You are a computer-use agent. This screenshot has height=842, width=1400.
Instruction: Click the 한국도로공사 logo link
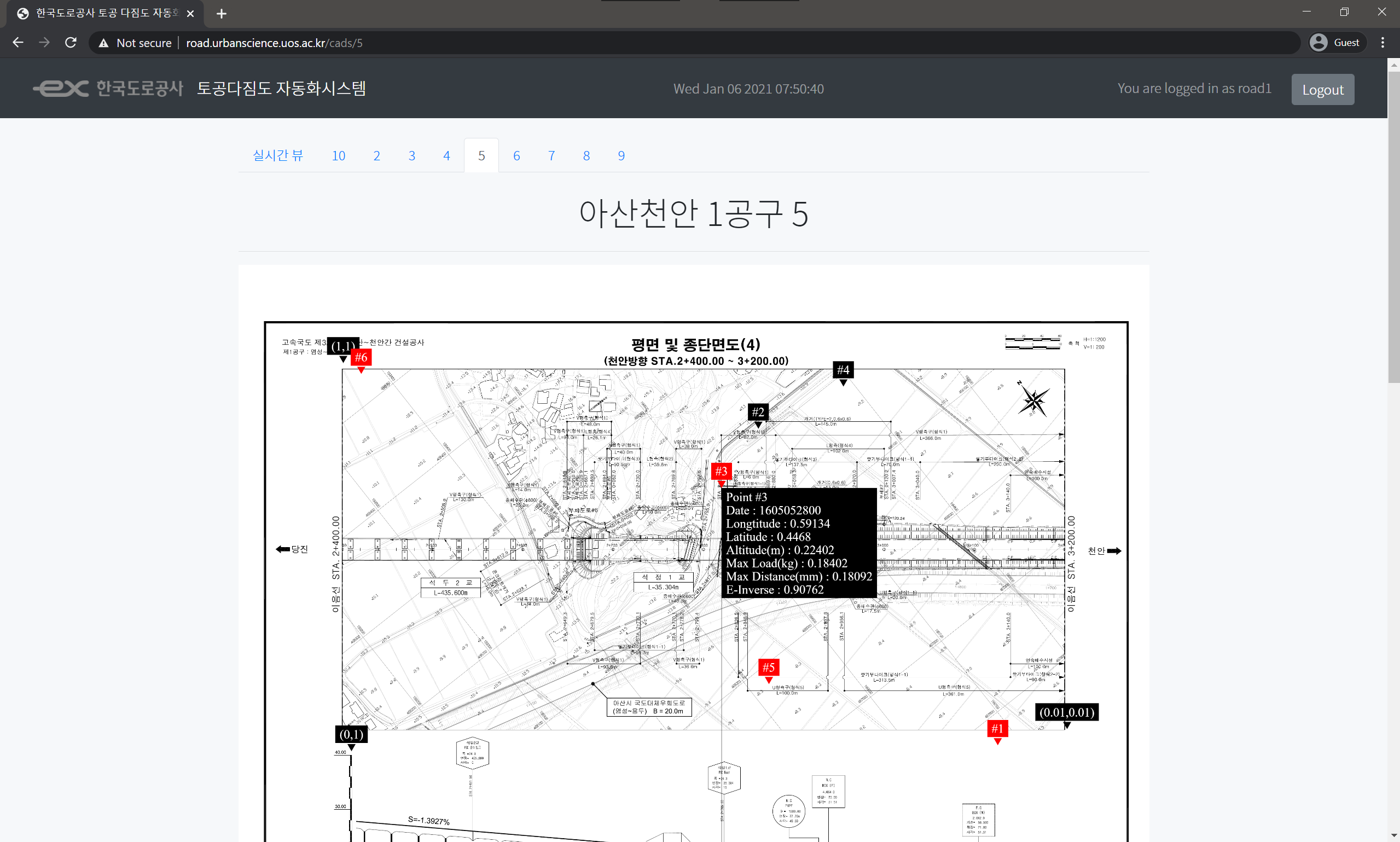pyautogui.click(x=109, y=89)
